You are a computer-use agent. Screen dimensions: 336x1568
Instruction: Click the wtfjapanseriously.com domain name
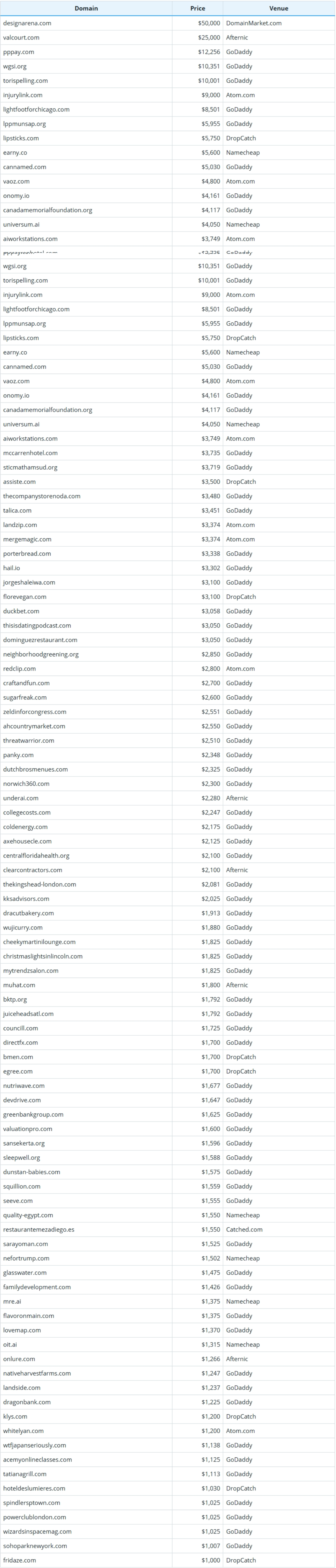click(35, 1445)
